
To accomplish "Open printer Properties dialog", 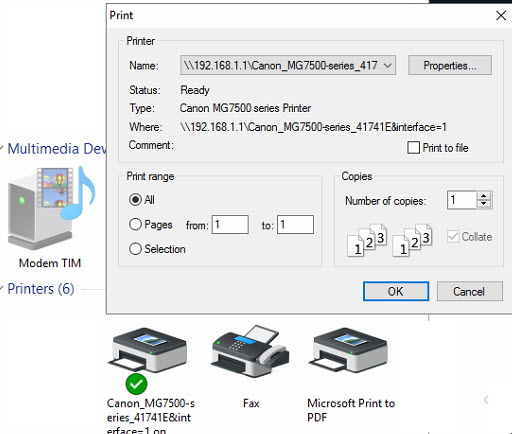I will coord(450,65).
